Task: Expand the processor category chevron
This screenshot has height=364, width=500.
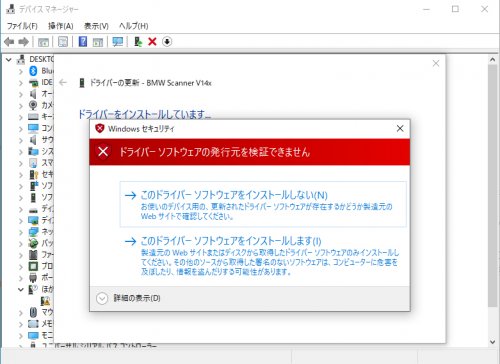Action: [21, 267]
